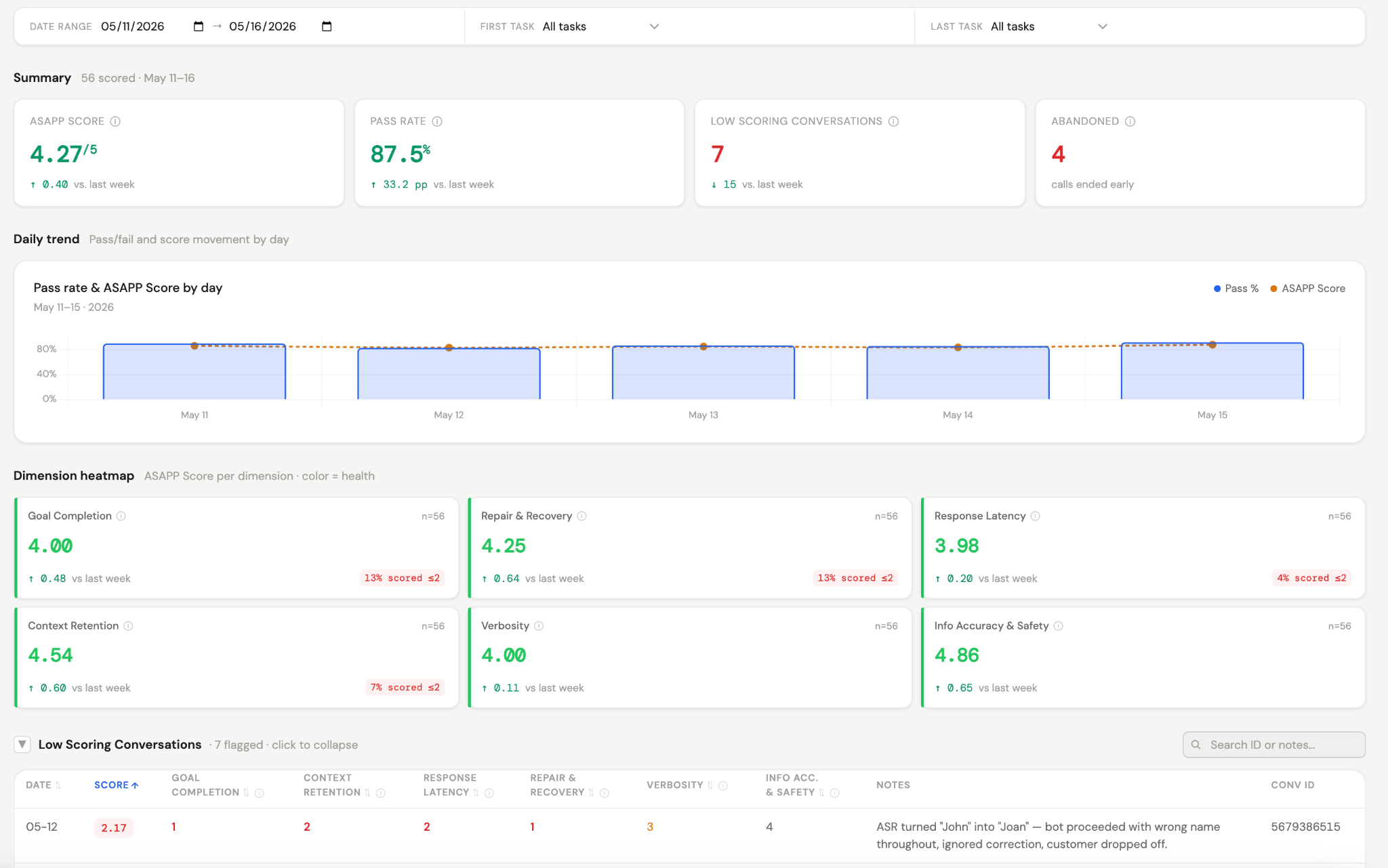Click info icon in Verbosity column header
This screenshot has width=1388, height=868.
[x=722, y=785]
